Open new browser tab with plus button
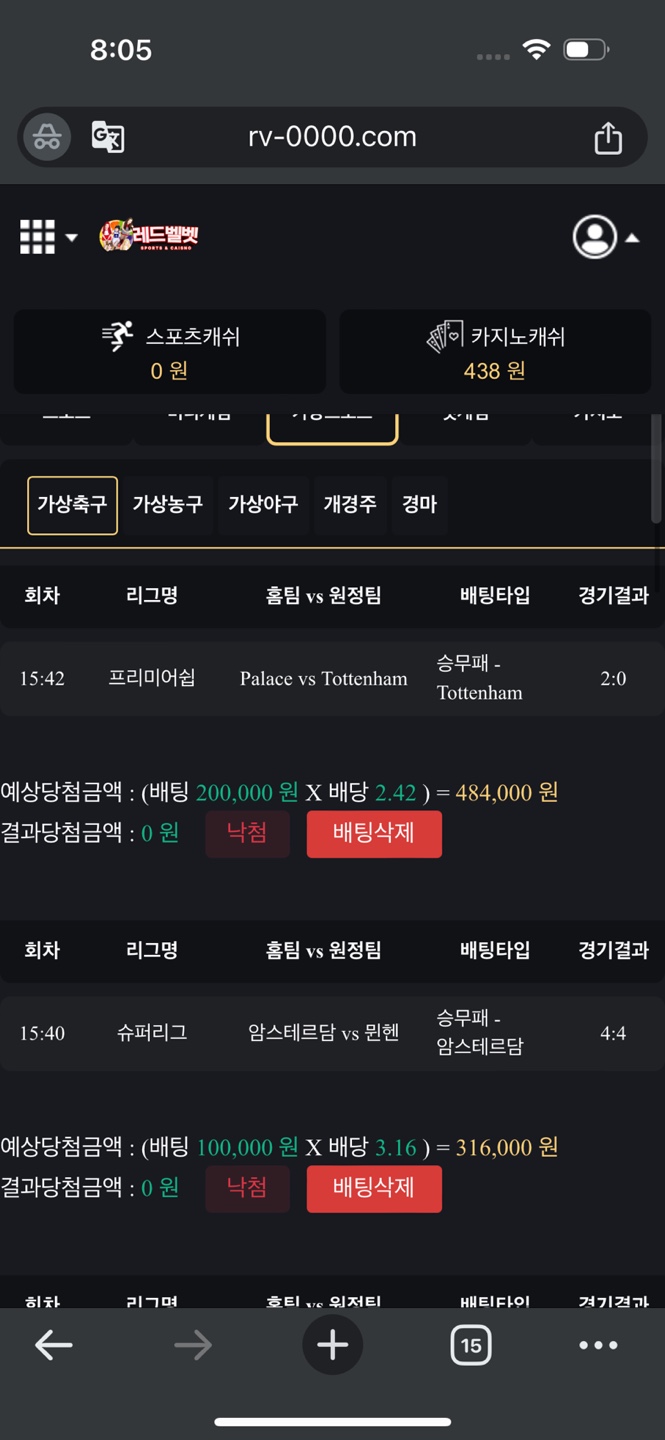This screenshot has height=1440, width=665. pyautogui.click(x=332, y=1345)
